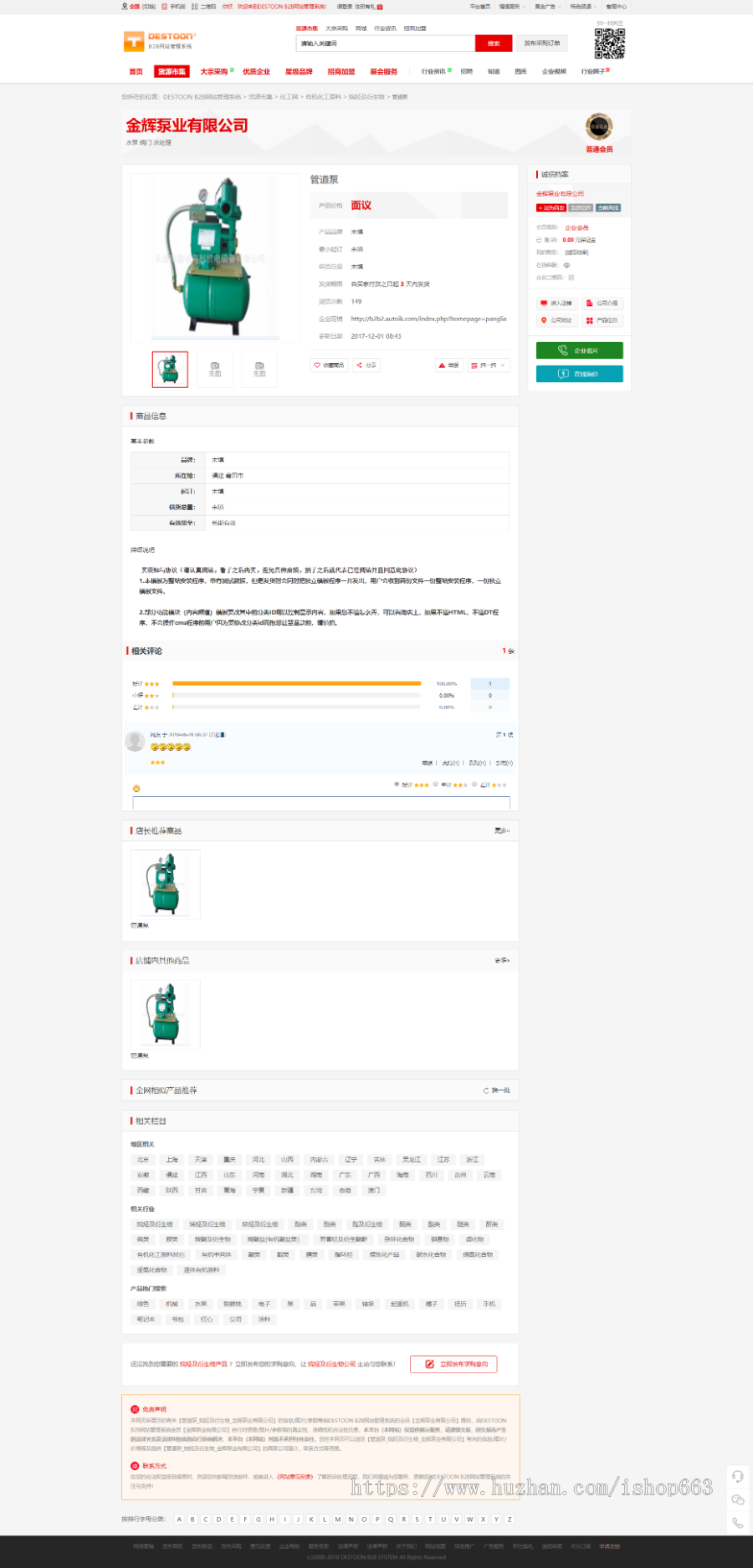Viewport: 753px width, 1568px height.
Task: Click the blue online inquiry chat button
Action: pyautogui.click(x=580, y=374)
